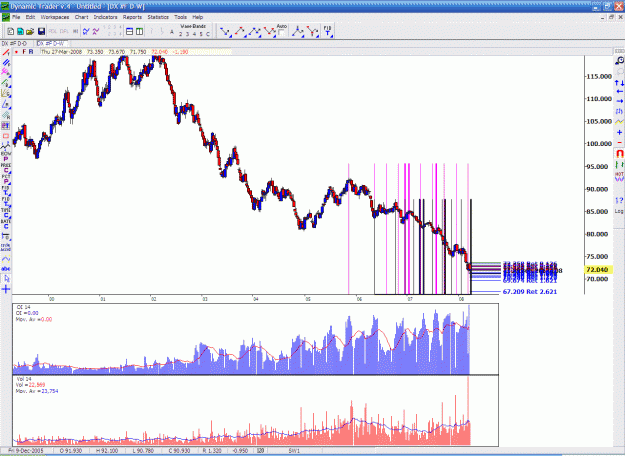Click the left arrow scroll icon
Viewport: 625px width, 456px height.
[x=619, y=92]
